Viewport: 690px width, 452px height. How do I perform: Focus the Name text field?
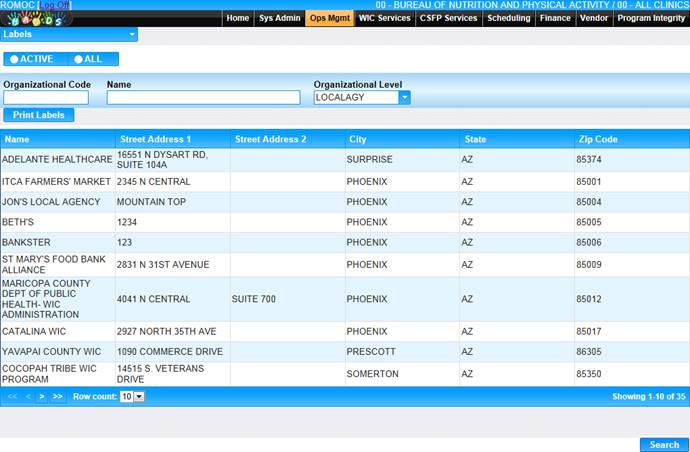(x=203, y=98)
